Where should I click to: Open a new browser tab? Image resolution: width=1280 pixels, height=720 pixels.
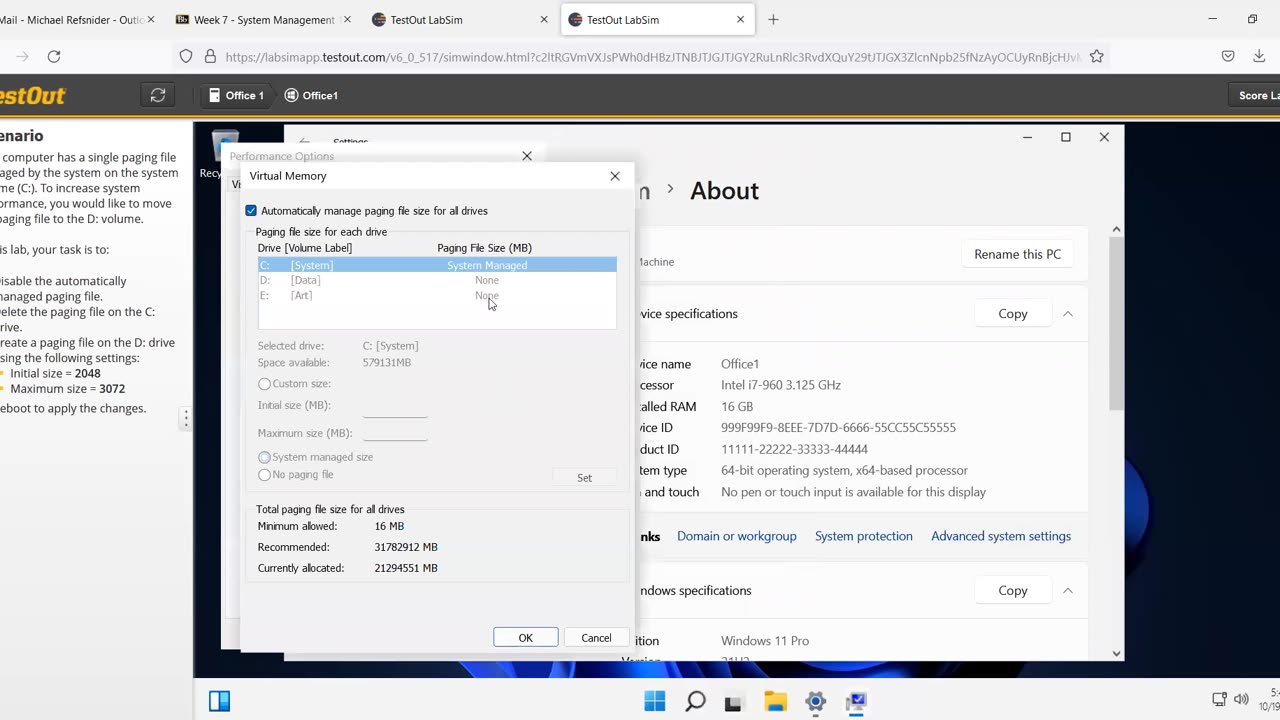773,19
